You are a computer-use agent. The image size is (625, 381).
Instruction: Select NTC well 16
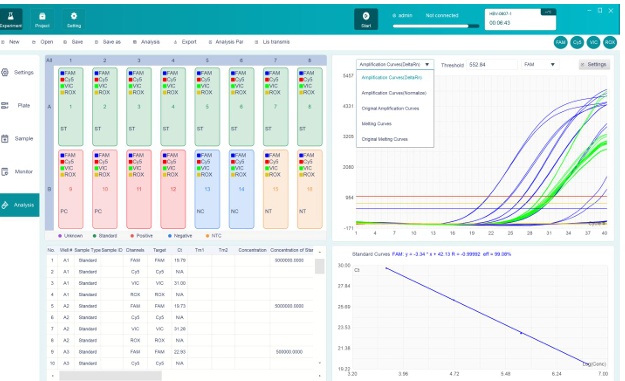tap(310, 189)
